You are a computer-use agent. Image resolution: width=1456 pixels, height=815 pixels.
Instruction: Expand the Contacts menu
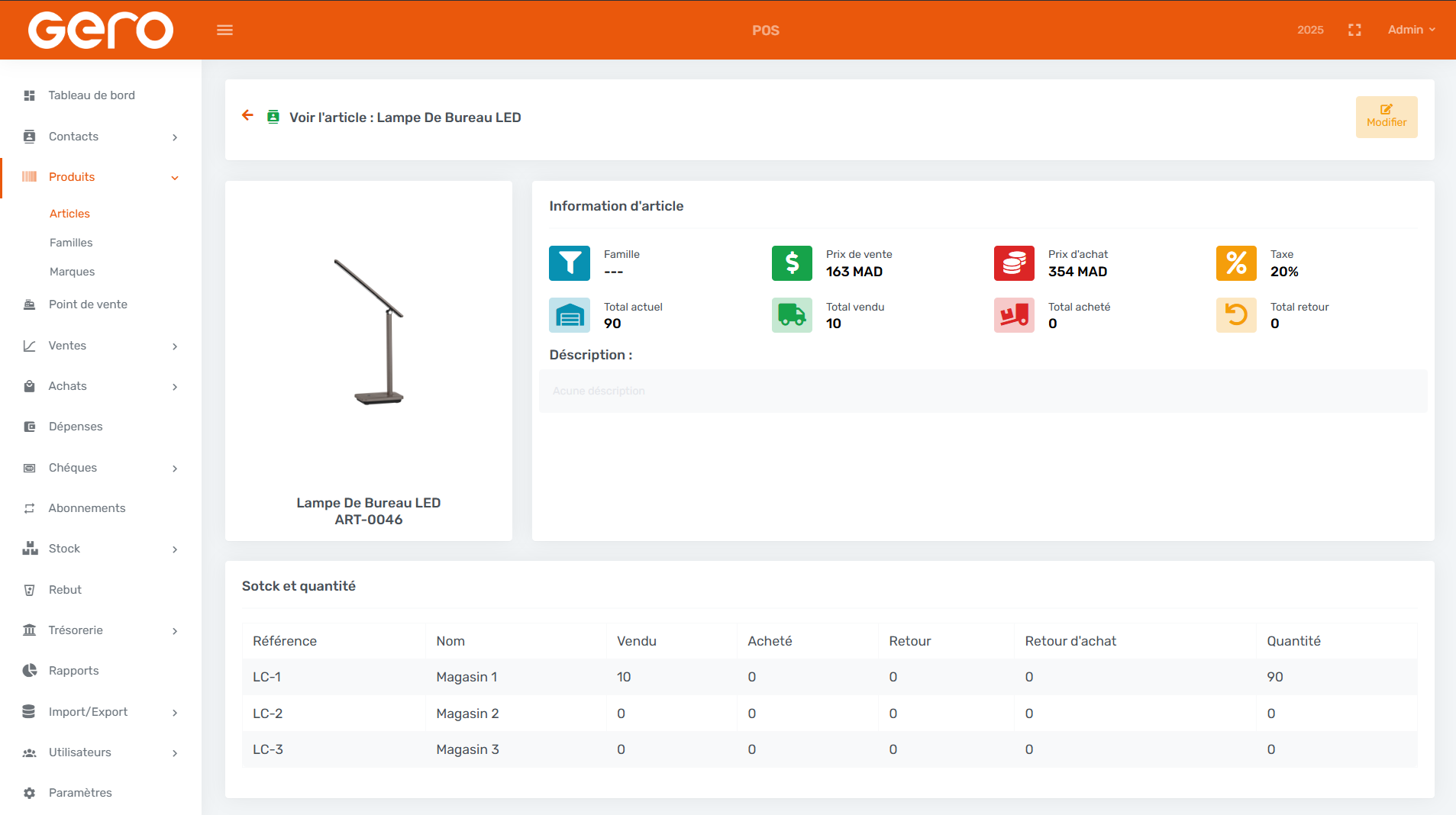[101, 137]
